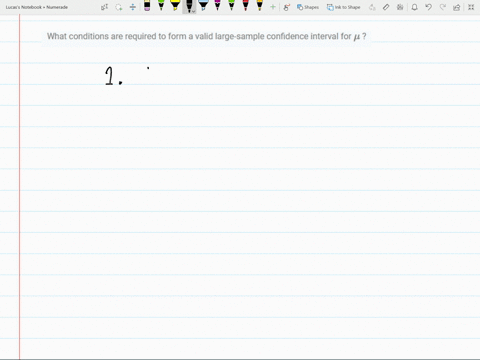Viewport: 480px width, 360px height.
Task: Select the green pen
Action: tap(161, 5)
